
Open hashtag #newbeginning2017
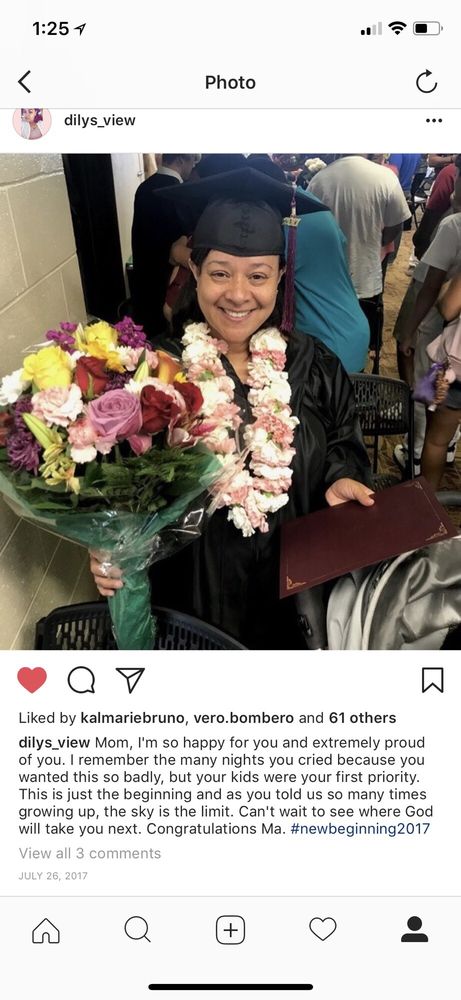(360, 829)
